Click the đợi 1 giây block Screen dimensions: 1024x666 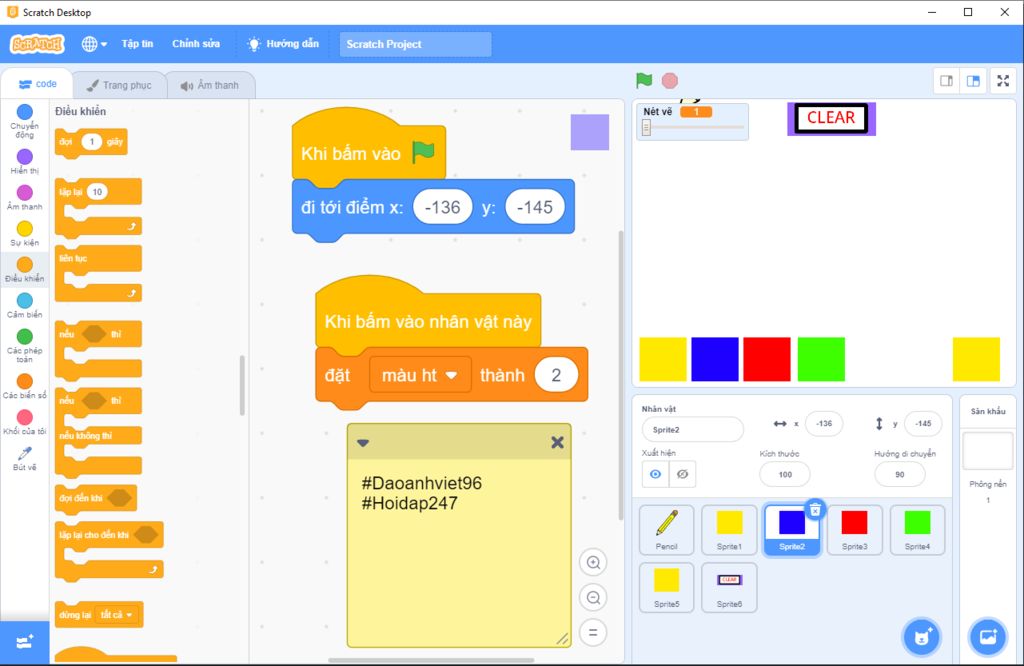[x=91, y=142]
